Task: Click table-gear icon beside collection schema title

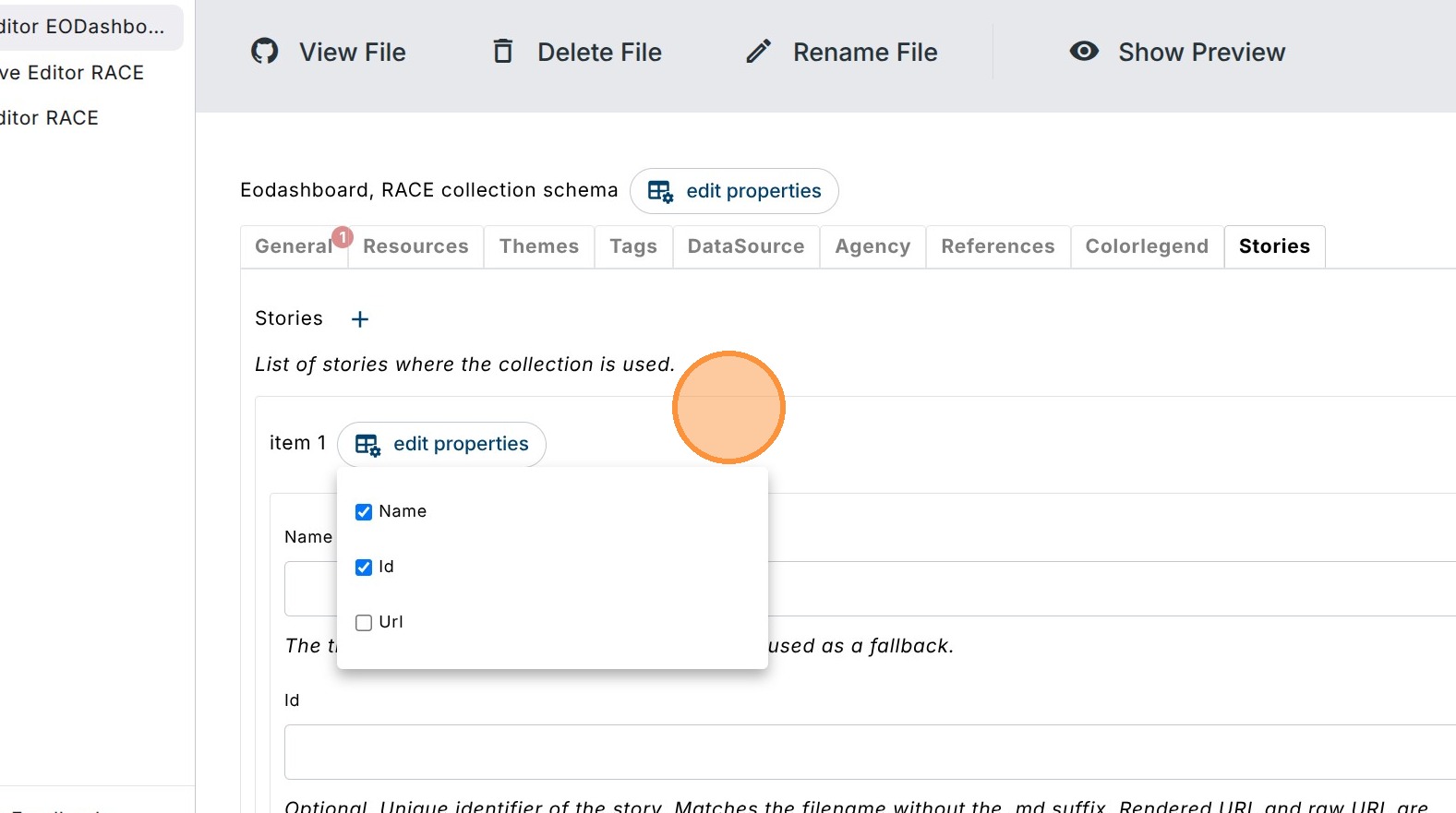Action: tap(660, 191)
